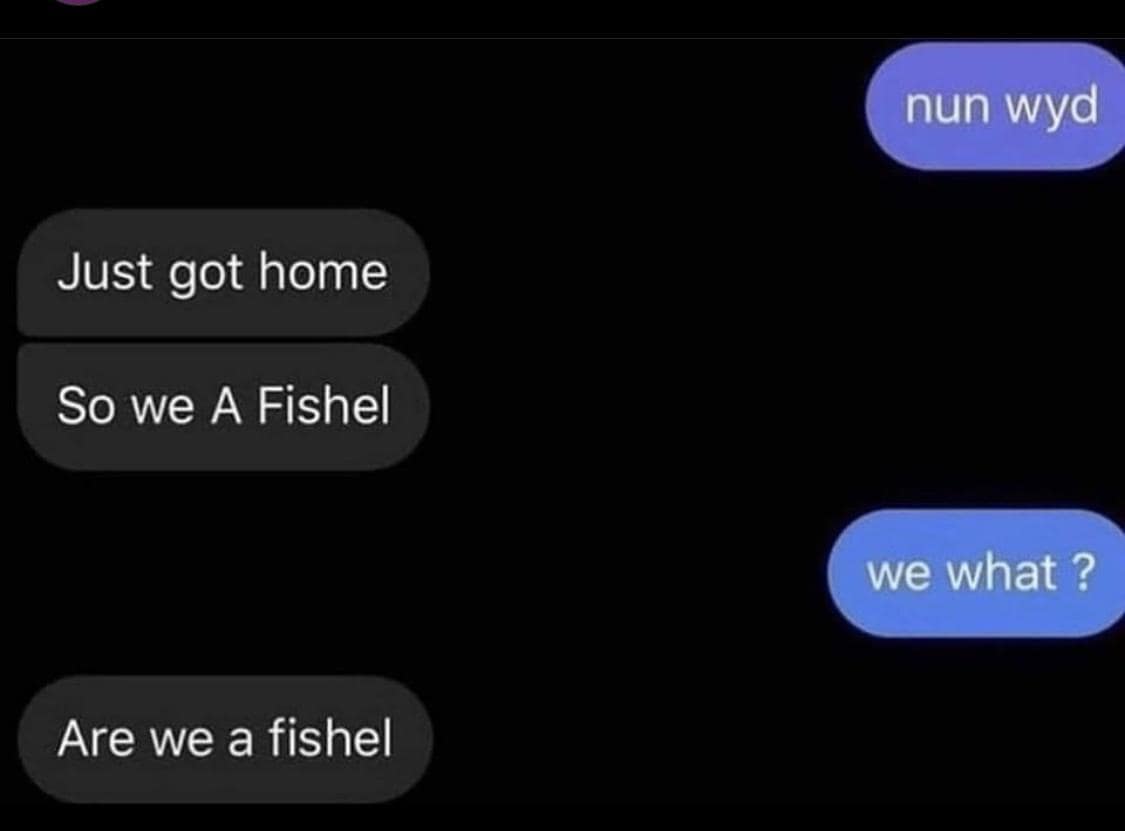Tap the purple profile avatar at top
Screen dimensions: 1125x831
point(79,2)
